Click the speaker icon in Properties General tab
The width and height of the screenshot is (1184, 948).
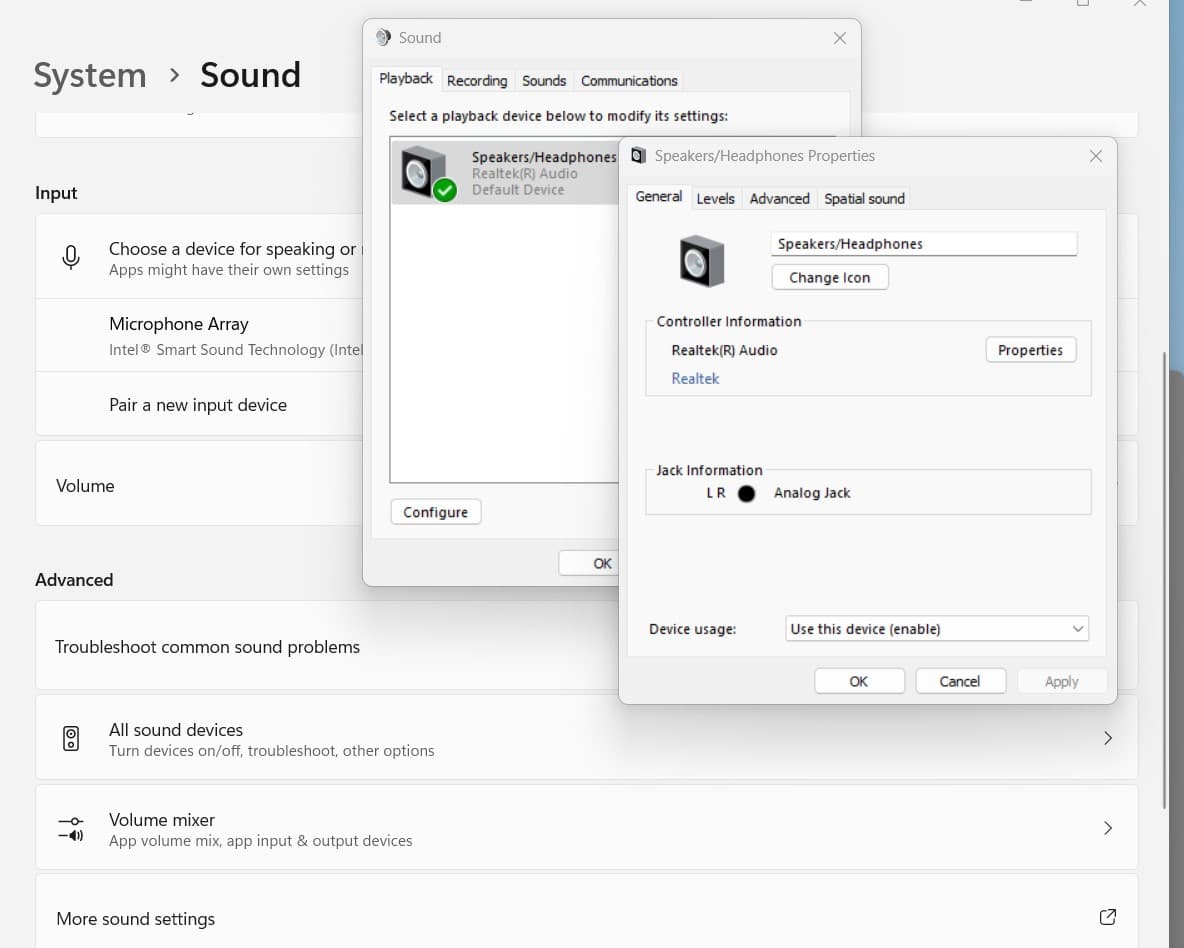point(701,262)
